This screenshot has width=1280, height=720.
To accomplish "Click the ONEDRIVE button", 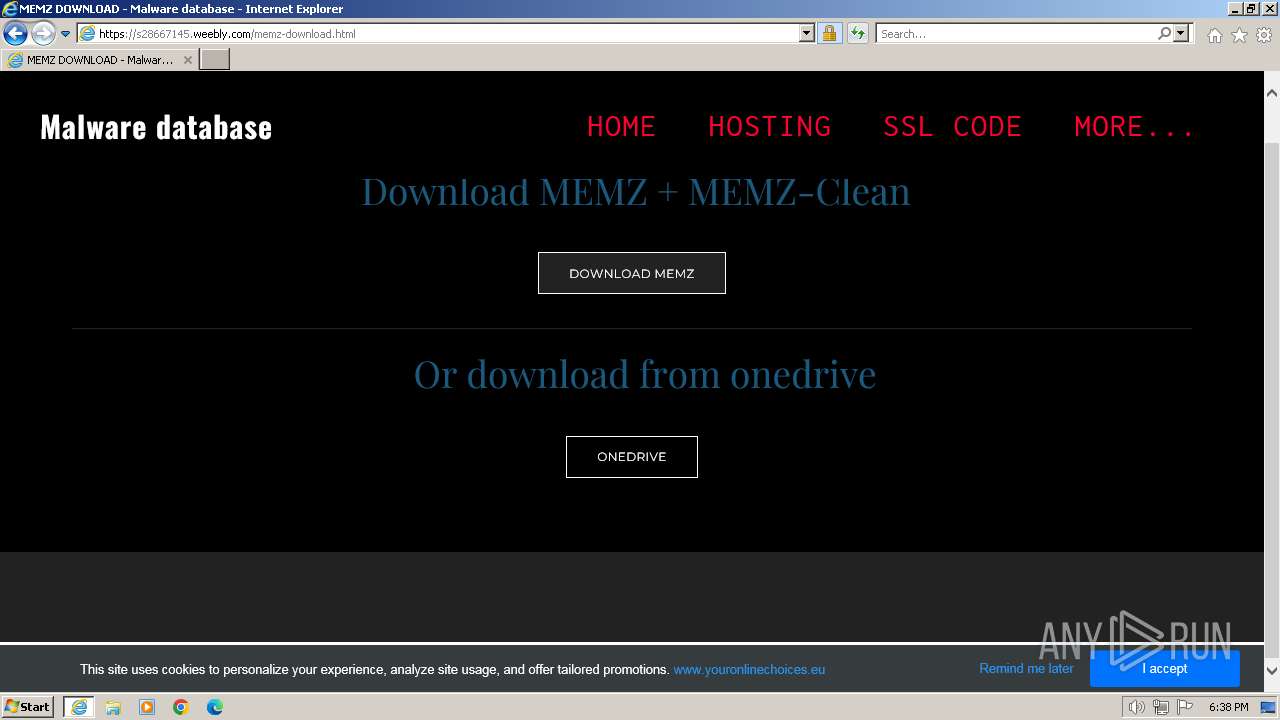I will pos(632,457).
